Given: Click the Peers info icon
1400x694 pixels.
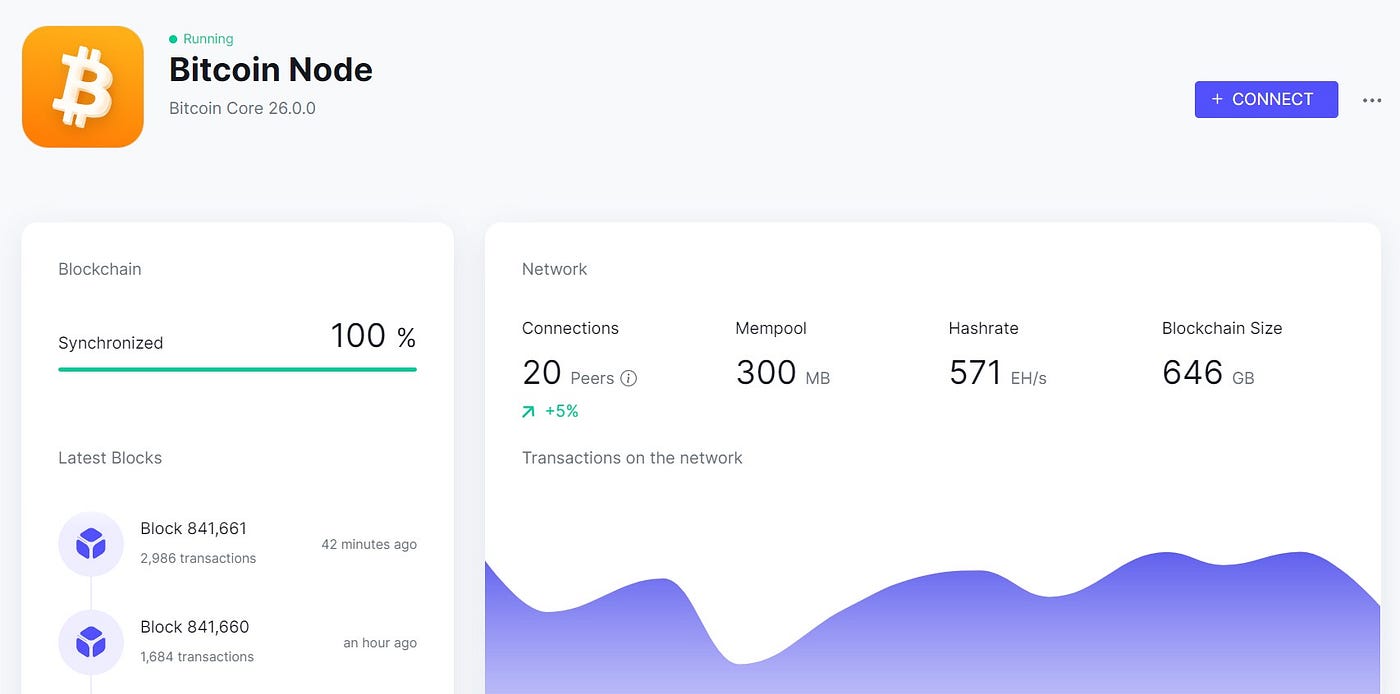Looking at the screenshot, I should click(629, 378).
